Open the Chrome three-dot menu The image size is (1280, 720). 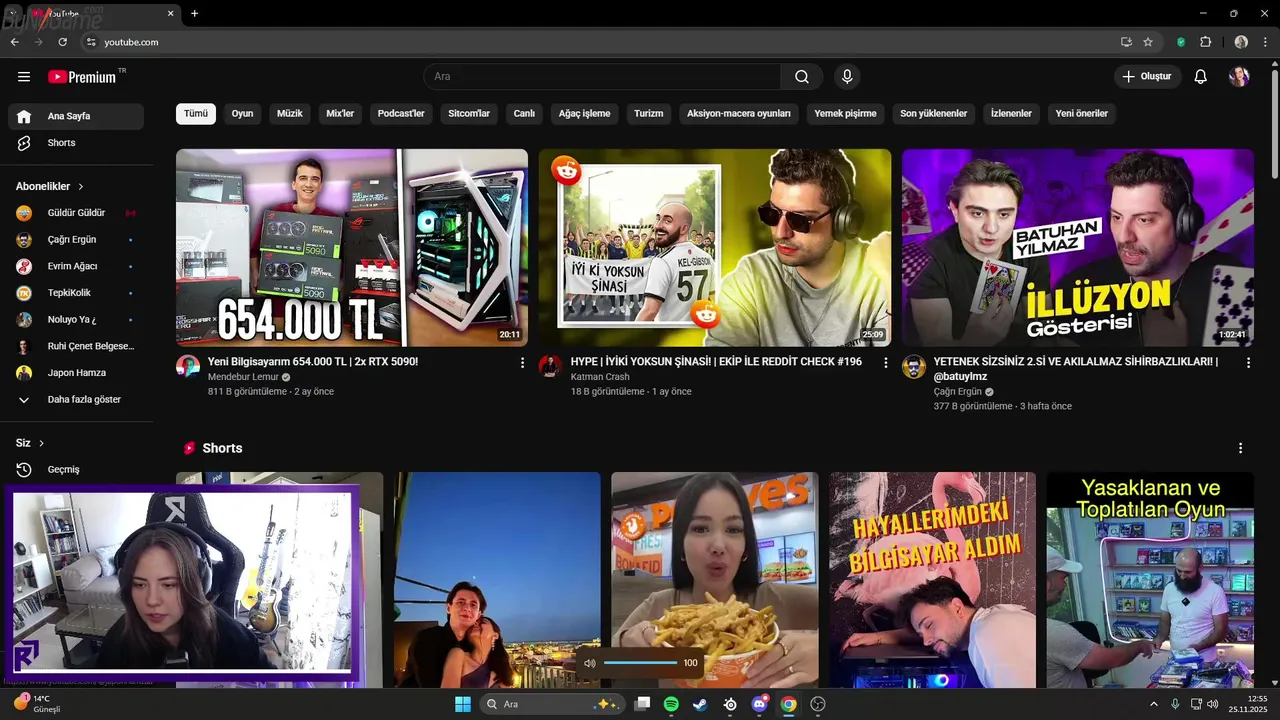pyautogui.click(x=1266, y=42)
